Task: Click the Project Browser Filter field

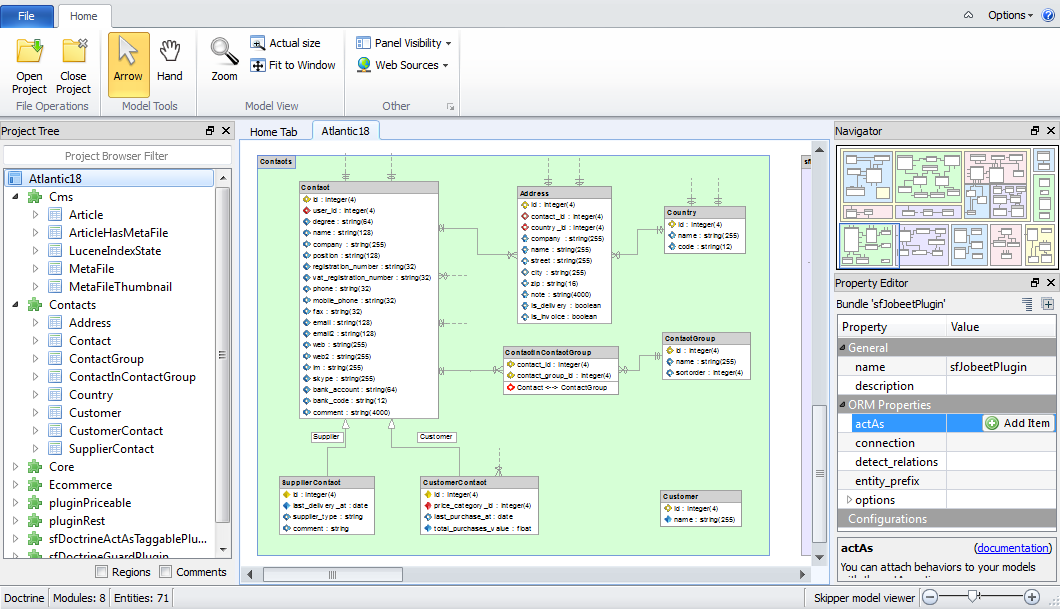Action: pos(116,156)
